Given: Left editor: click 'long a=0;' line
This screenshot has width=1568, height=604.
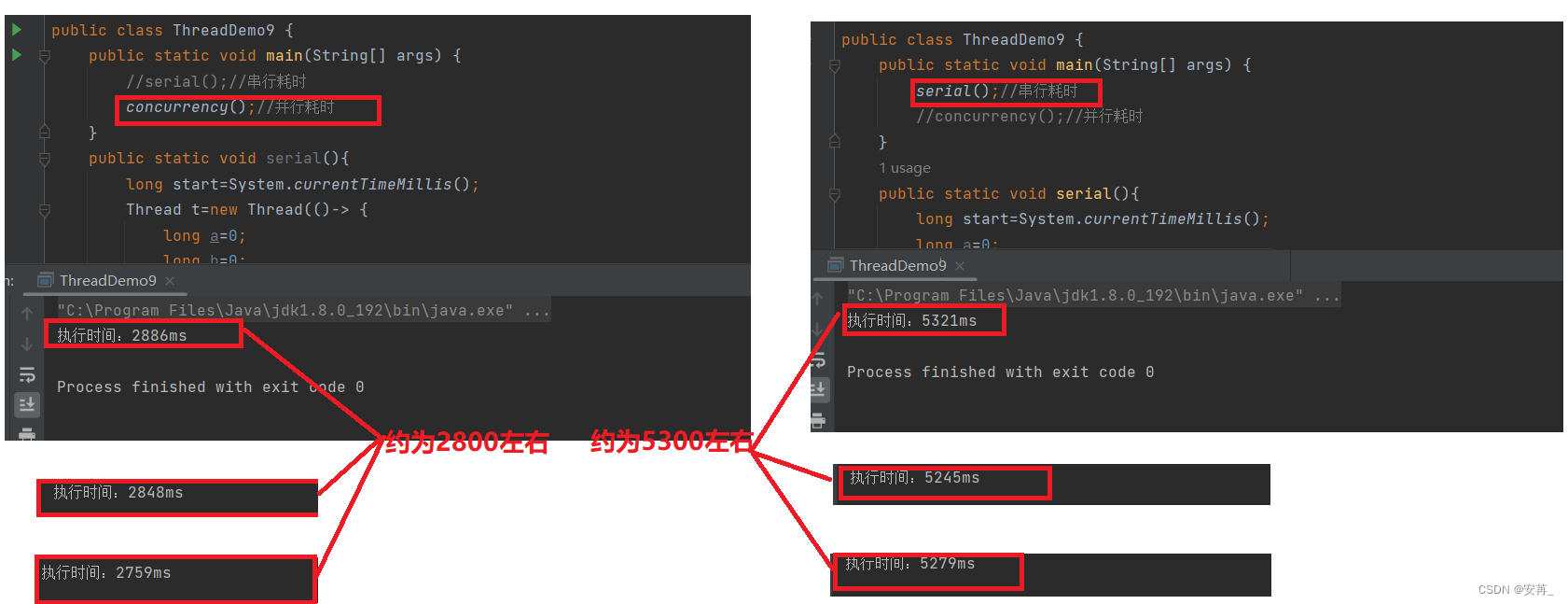Looking at the screenshot, I should 205,235.
